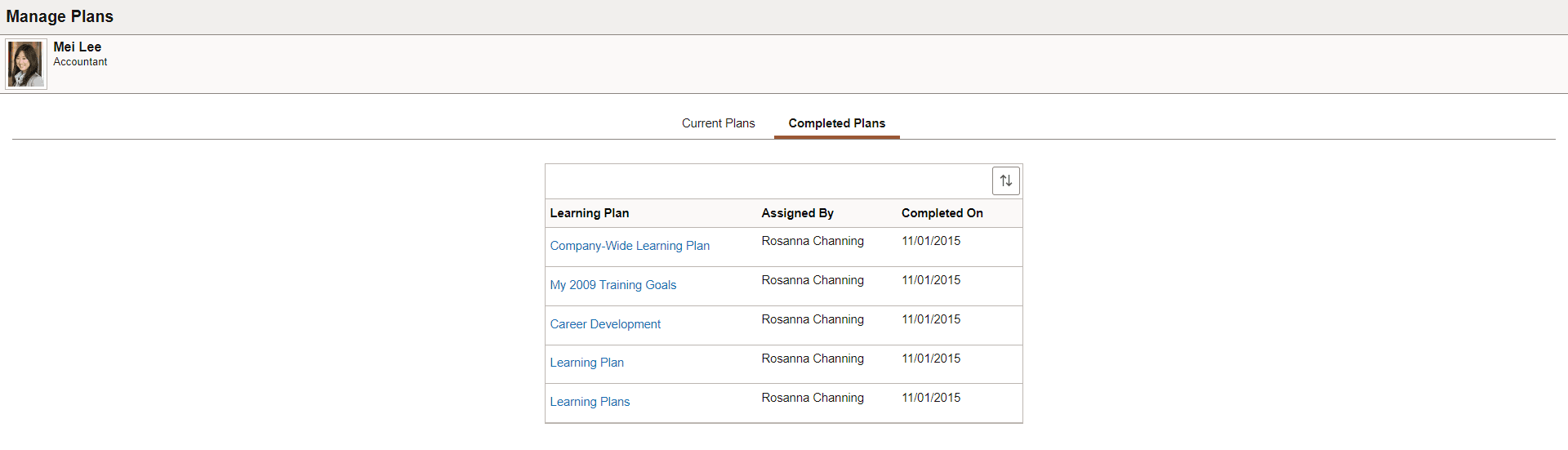The image size is (1568, 450).
Task: Click 11/01/2015 in the Learning Plans row
Action: pos(931,398)
